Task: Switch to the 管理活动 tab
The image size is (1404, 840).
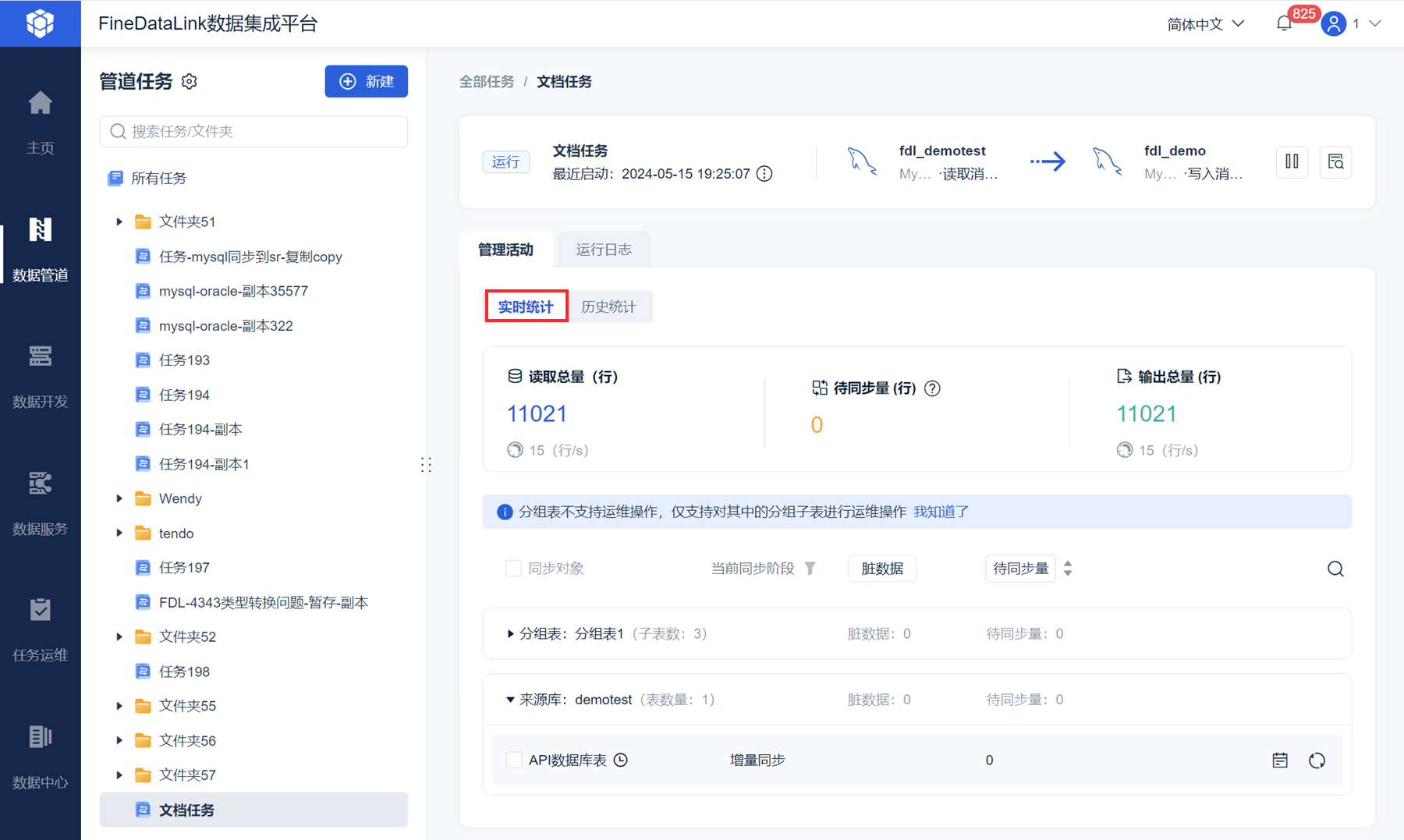Action: coord(505,250)
